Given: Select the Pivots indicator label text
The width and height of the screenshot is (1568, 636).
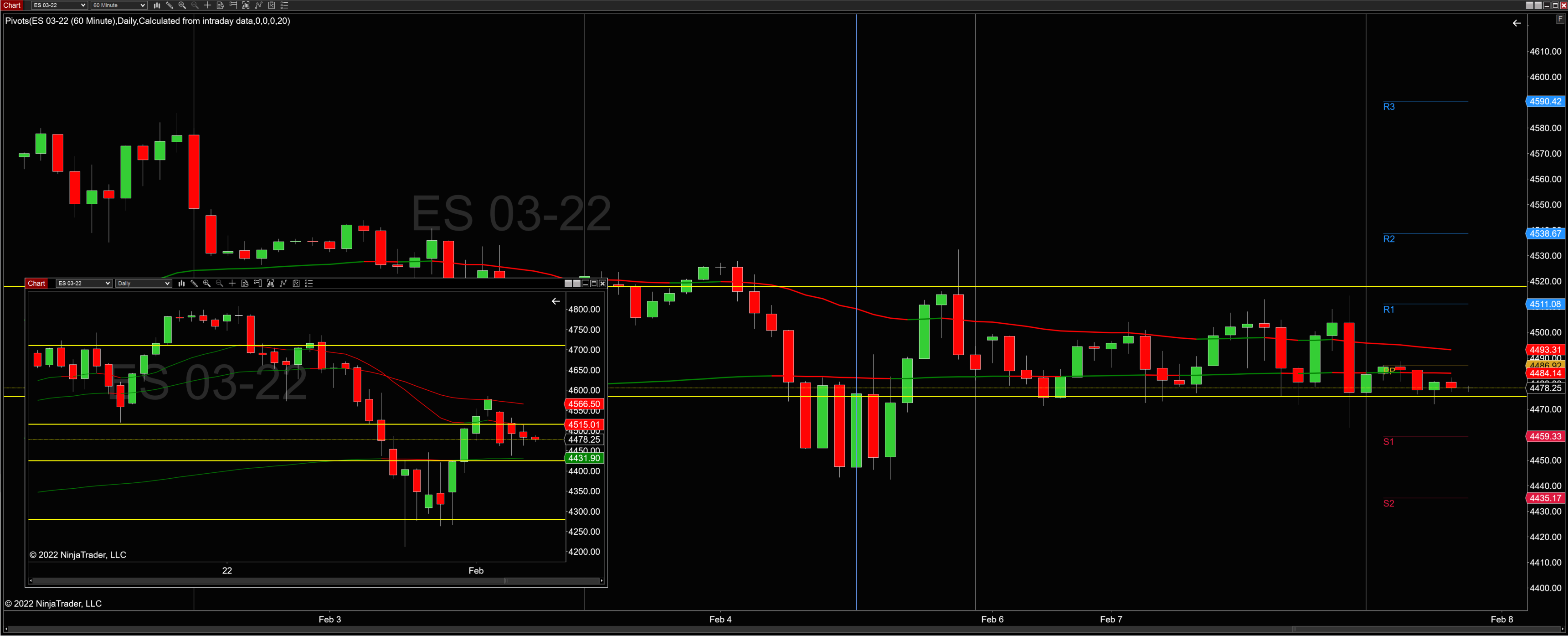Looking at the screenshot, I should [x=147, y=21].
